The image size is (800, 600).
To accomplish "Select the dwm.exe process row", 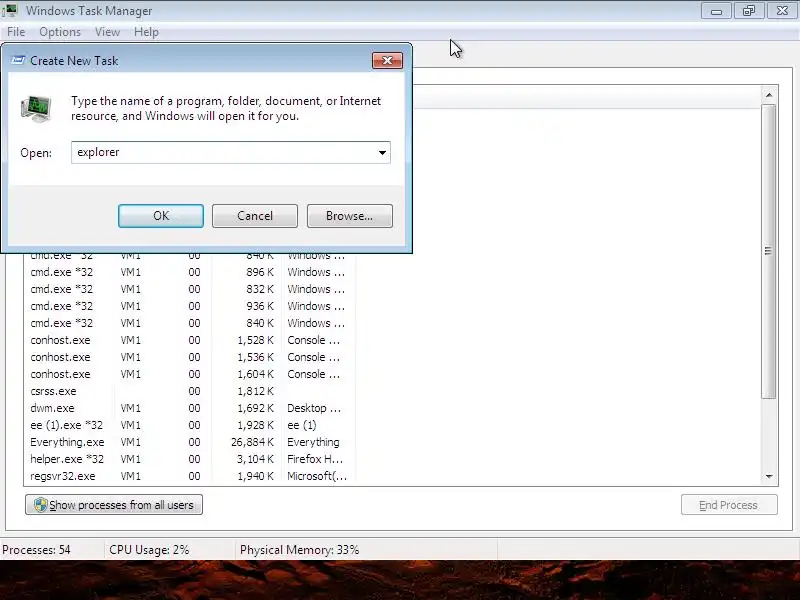I will tap(189, 408).
